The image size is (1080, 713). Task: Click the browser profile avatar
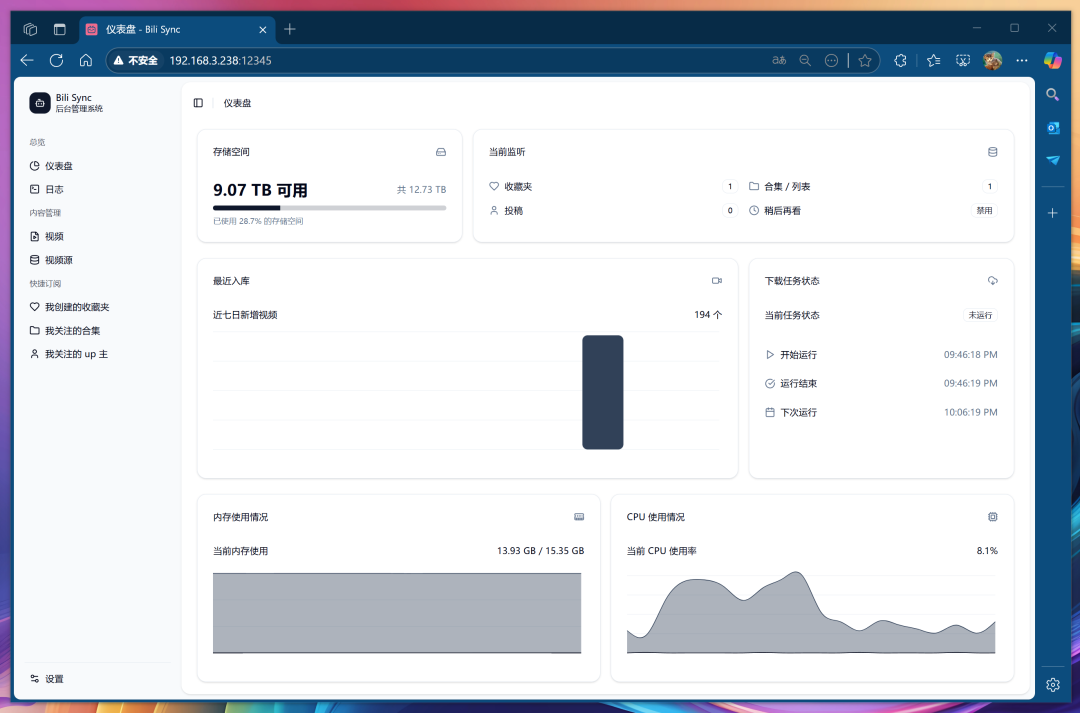993,61
